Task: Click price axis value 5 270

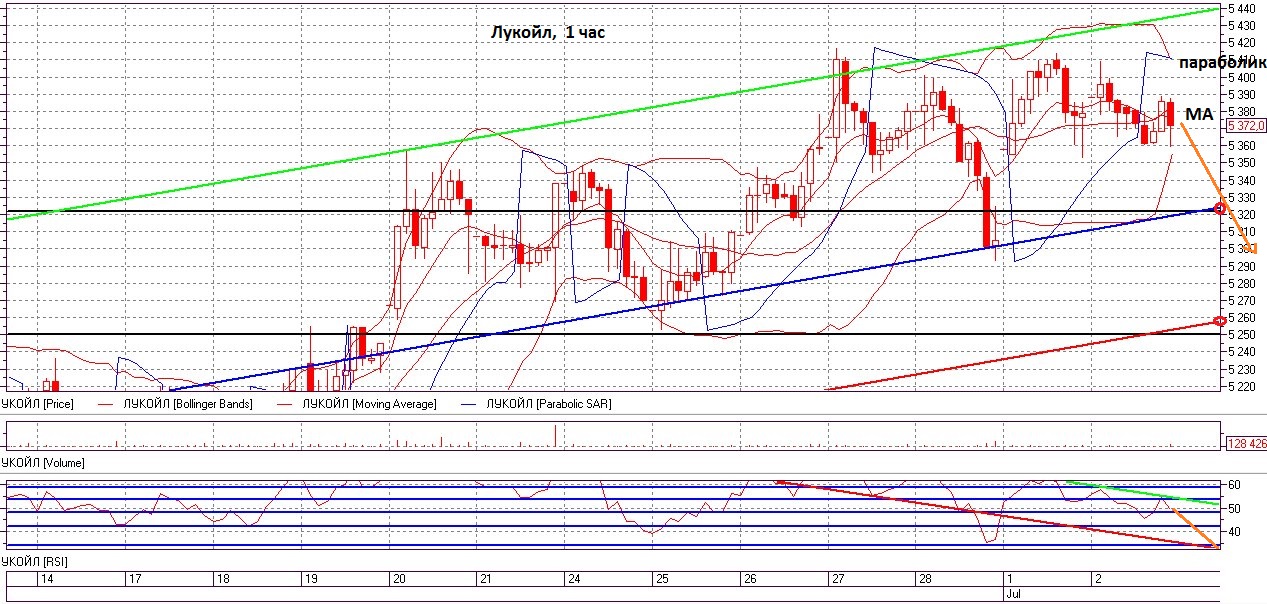Action: click(x=1242, y=300)
